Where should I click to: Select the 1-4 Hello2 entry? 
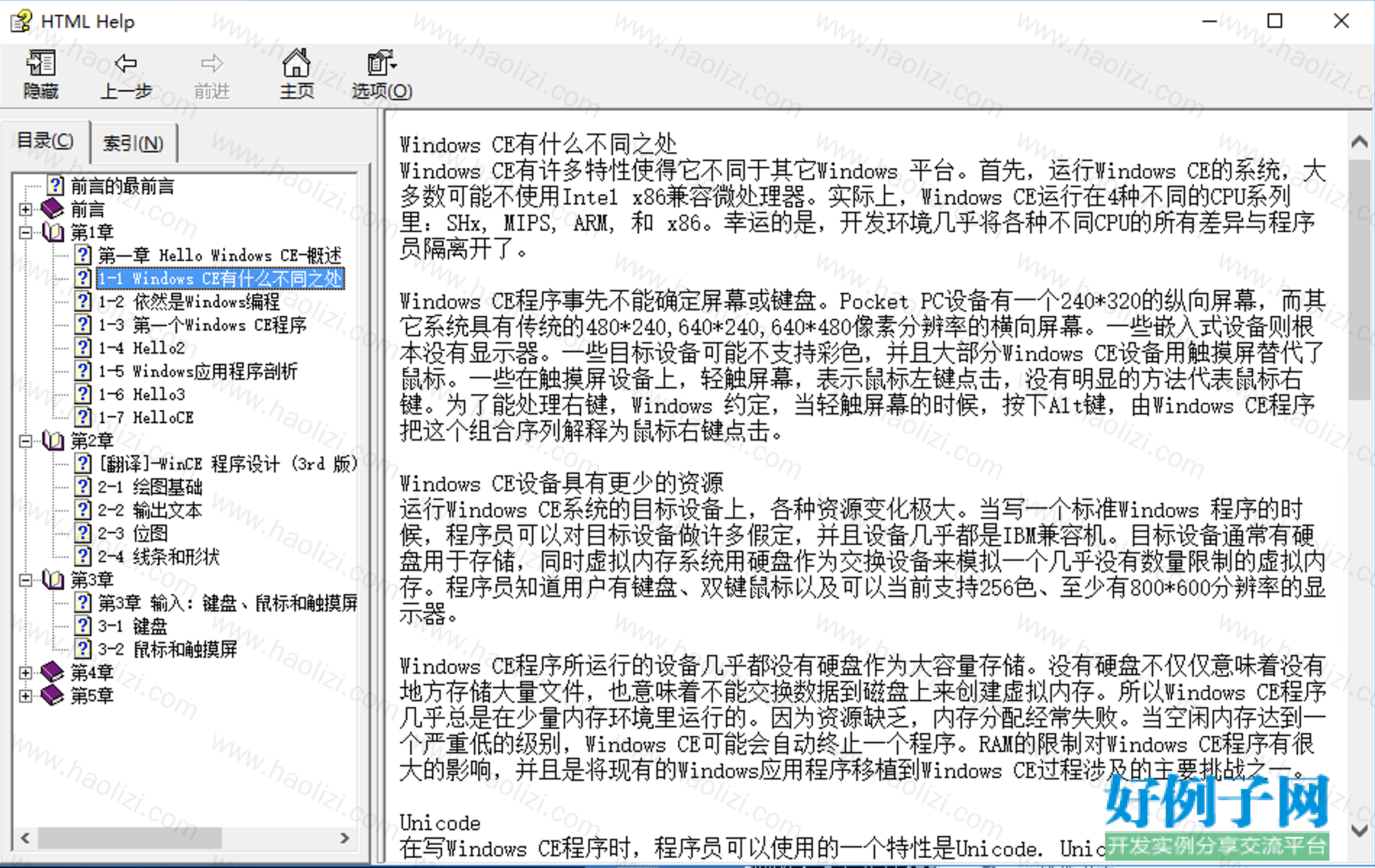point(141,348)
